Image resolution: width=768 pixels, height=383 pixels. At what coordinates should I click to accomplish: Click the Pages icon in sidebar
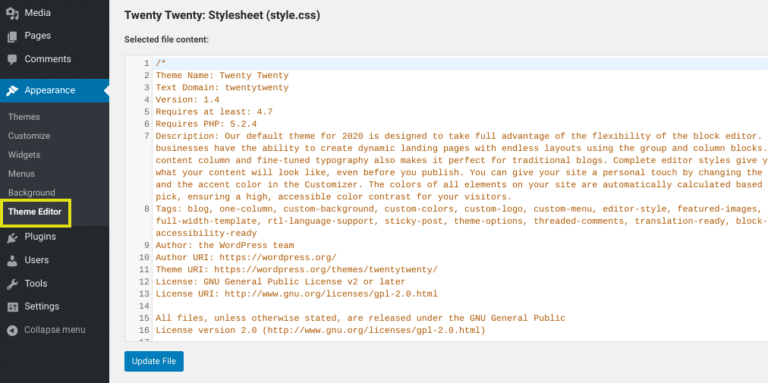click(x=13, y=36)
